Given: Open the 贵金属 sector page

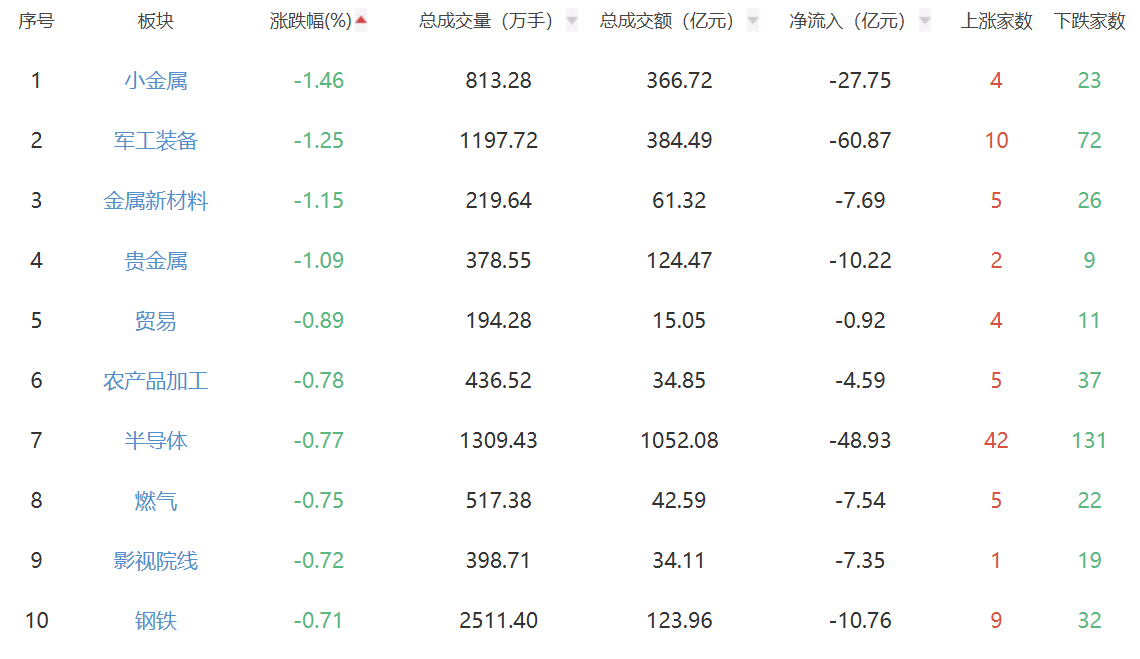Looking at the screenshot, I should pos(156,261).
